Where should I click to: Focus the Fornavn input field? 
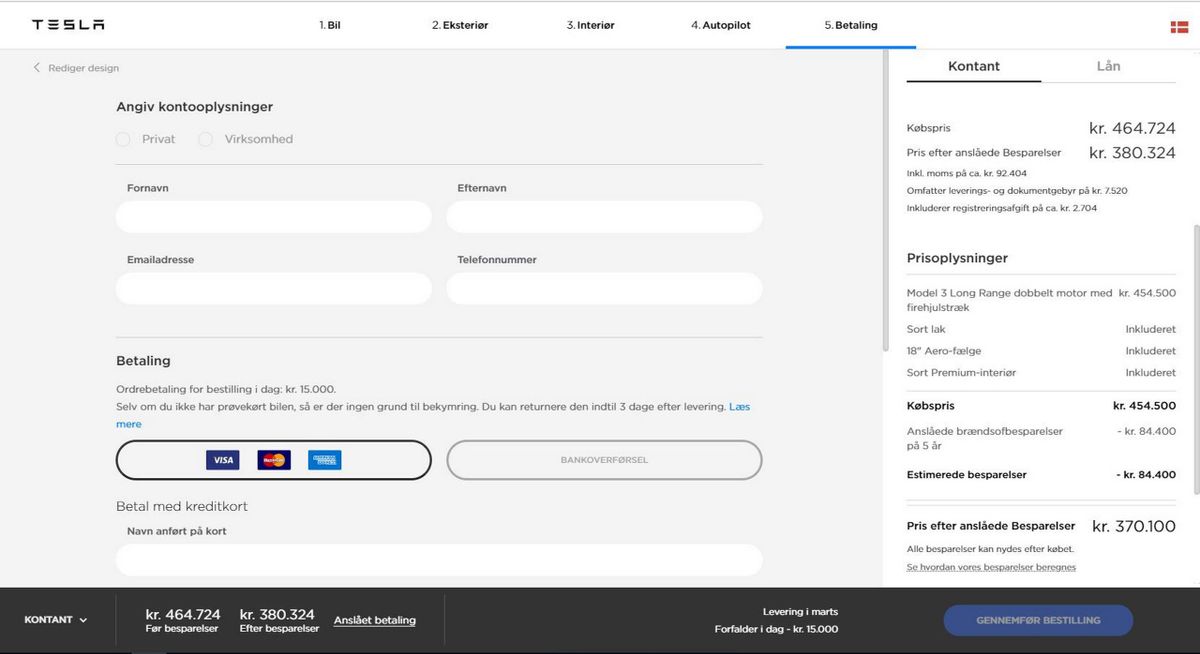pyautogui.click(x=274, y=217)
